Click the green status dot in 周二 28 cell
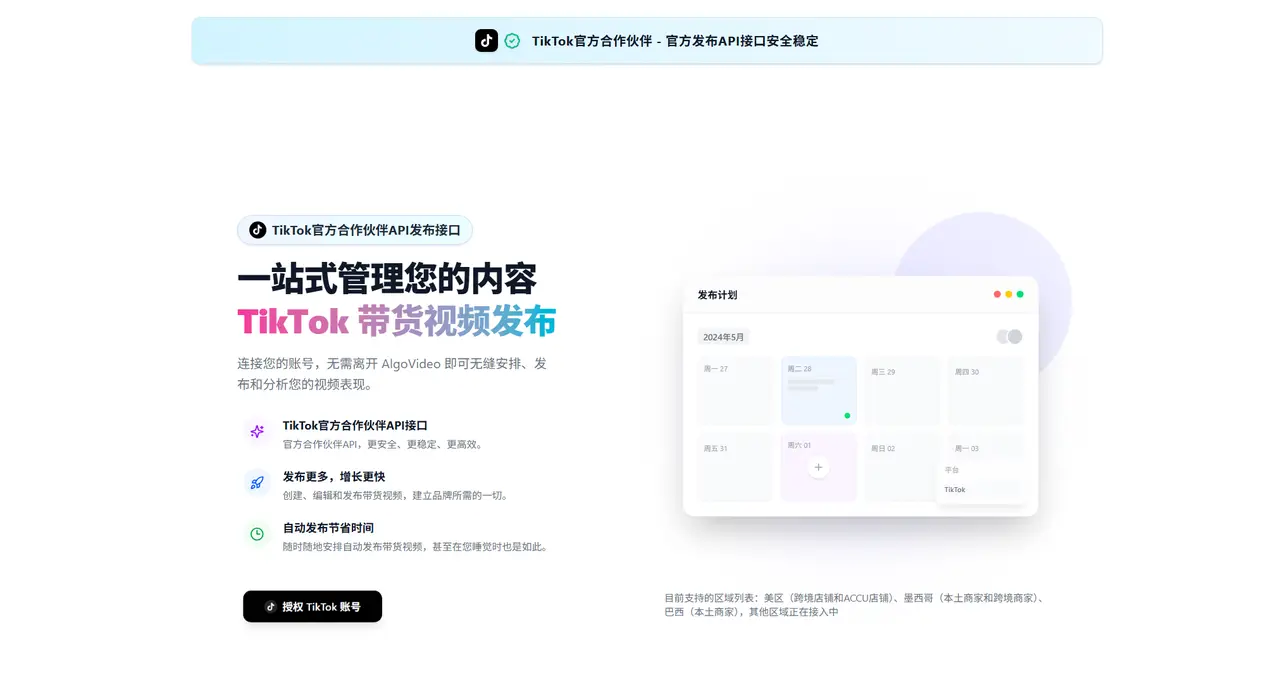Screen dimensions: 1280x694 click(x=847, y=415)
